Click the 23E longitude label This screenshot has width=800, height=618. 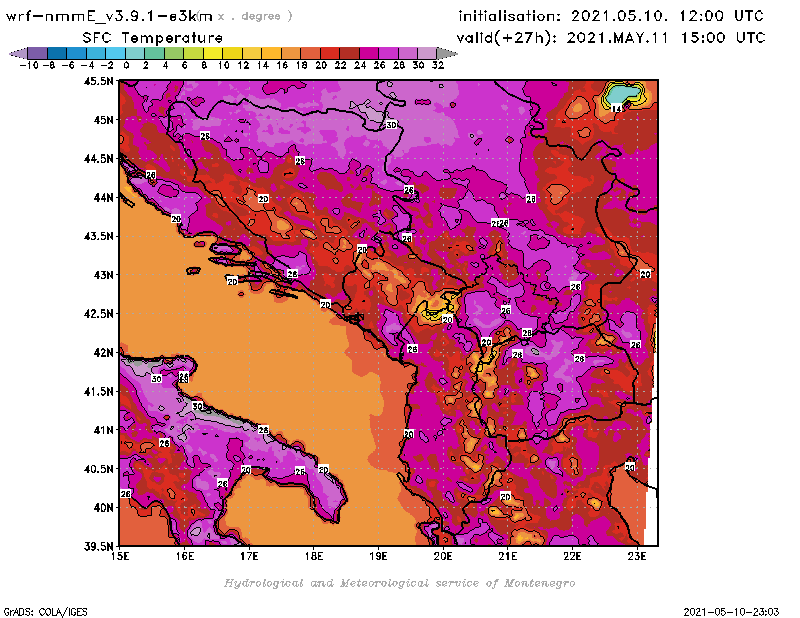click(x=637, y=556)
